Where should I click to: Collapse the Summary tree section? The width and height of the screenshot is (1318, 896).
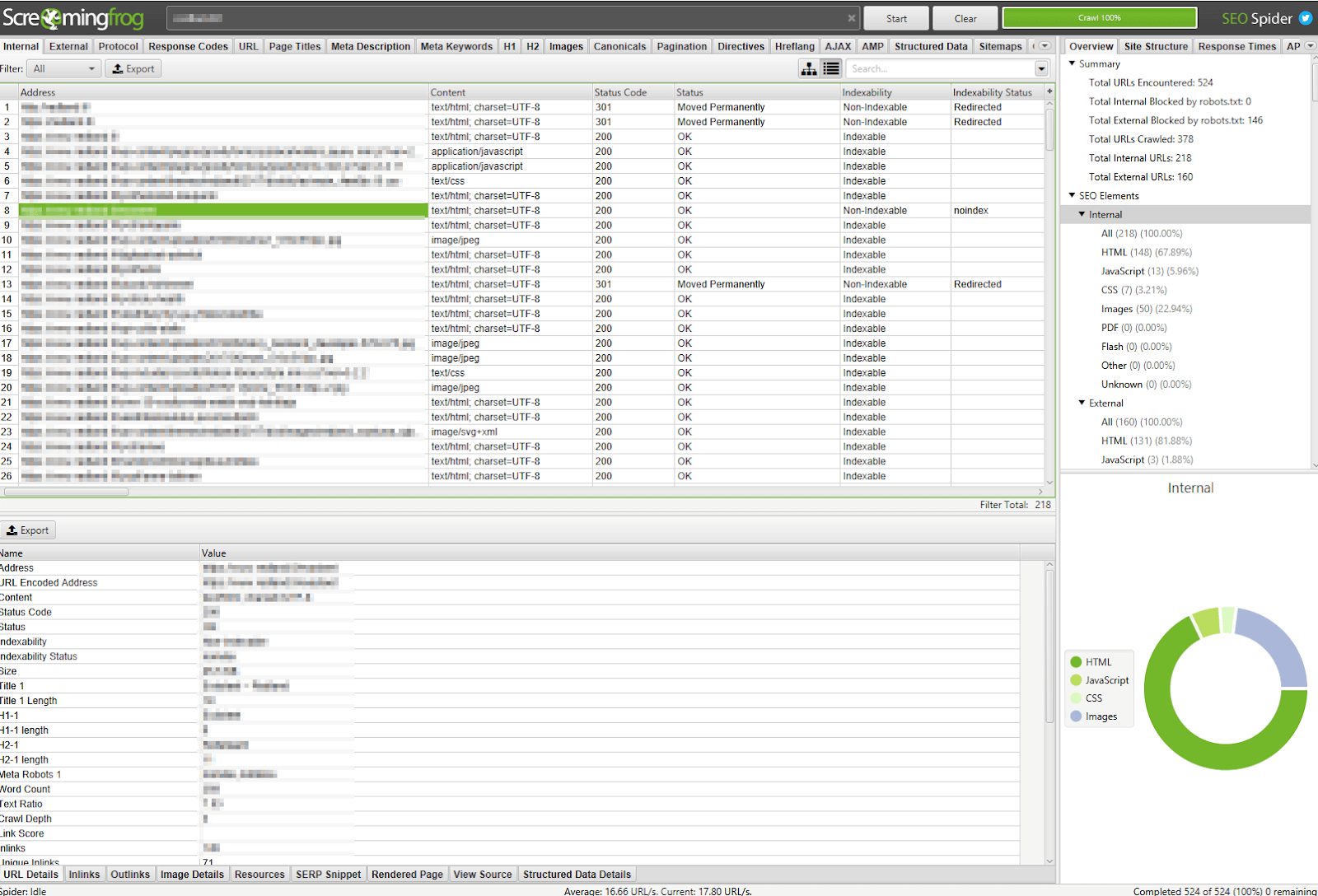(x=1072, y=63)
